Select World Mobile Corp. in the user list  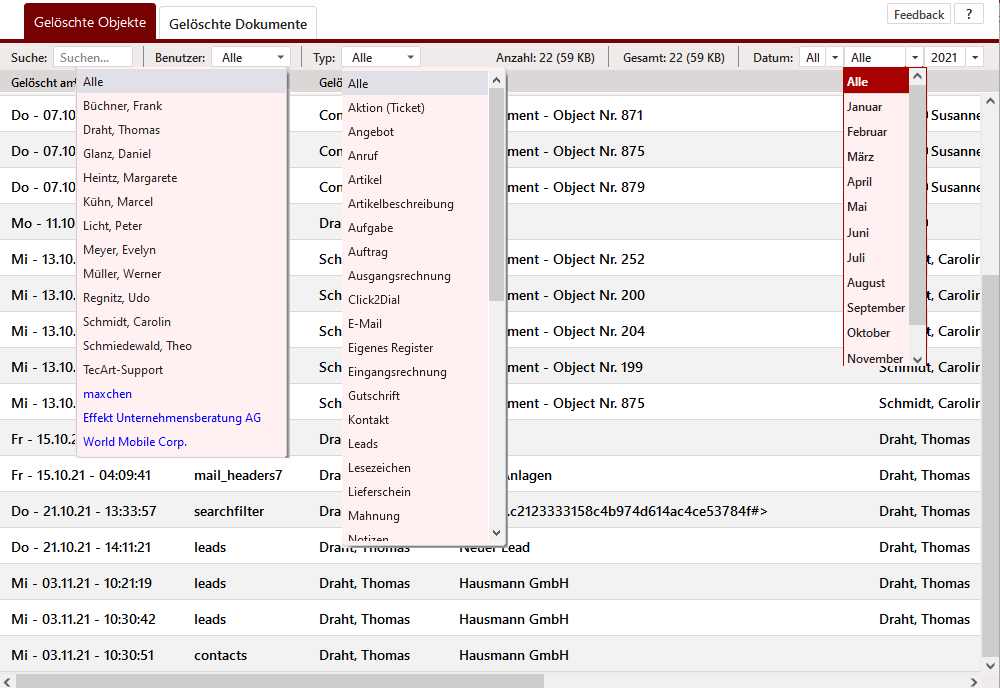135,442
